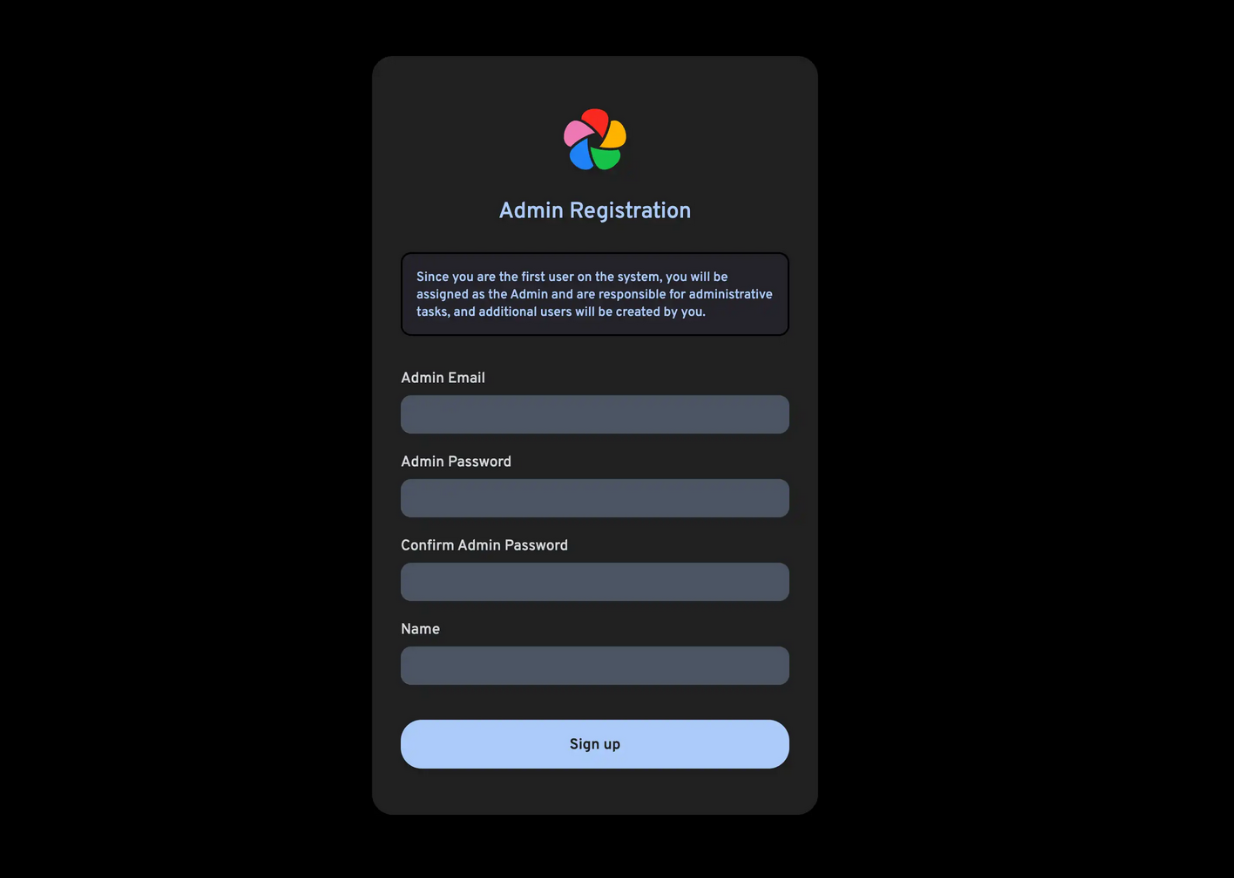Click the Name field label
Image resolution: width=1234 pixels, height=878 pixels.
pyautogui.click(x=420, y=629)
